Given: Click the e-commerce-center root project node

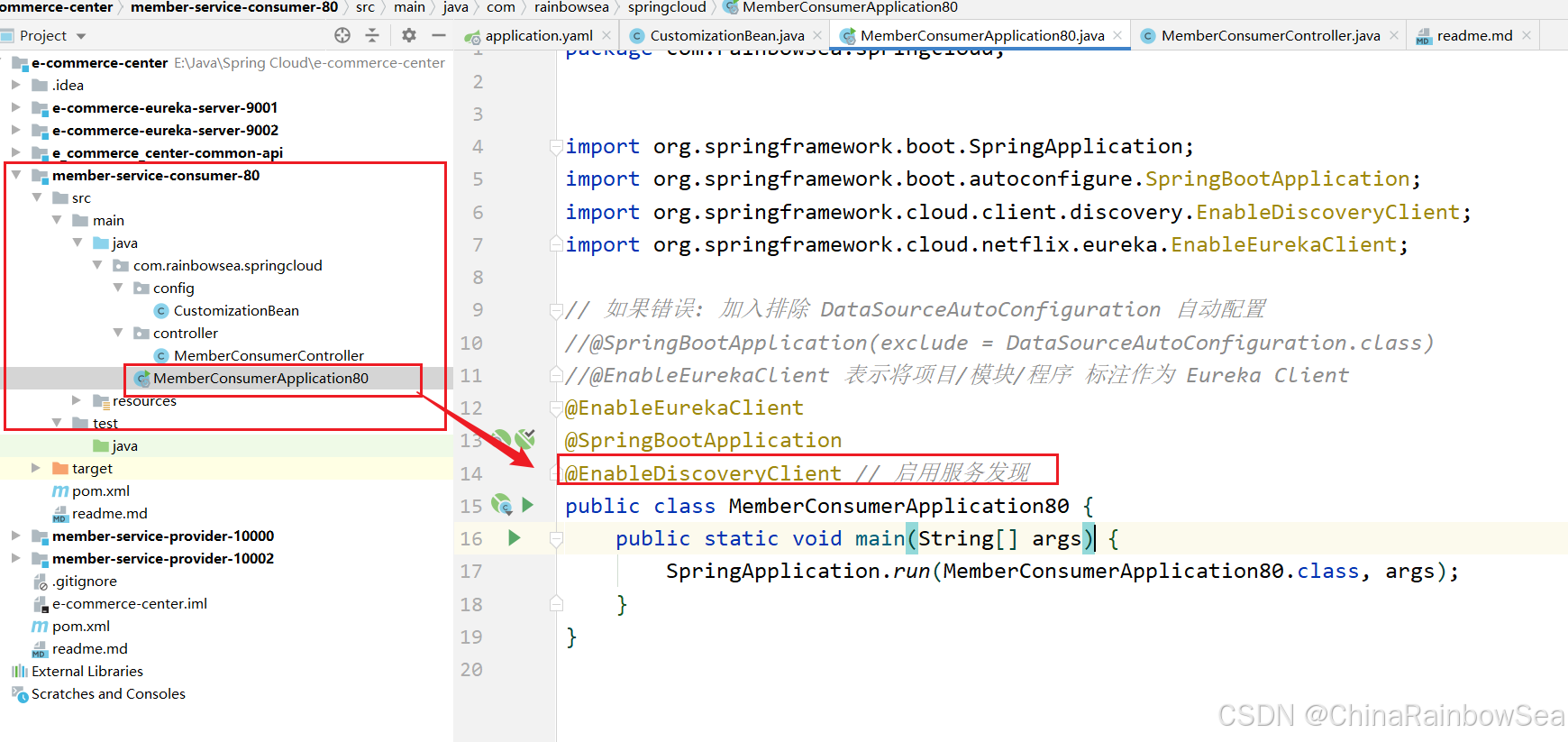Looking at the screenshot, I should pos(99,62).
